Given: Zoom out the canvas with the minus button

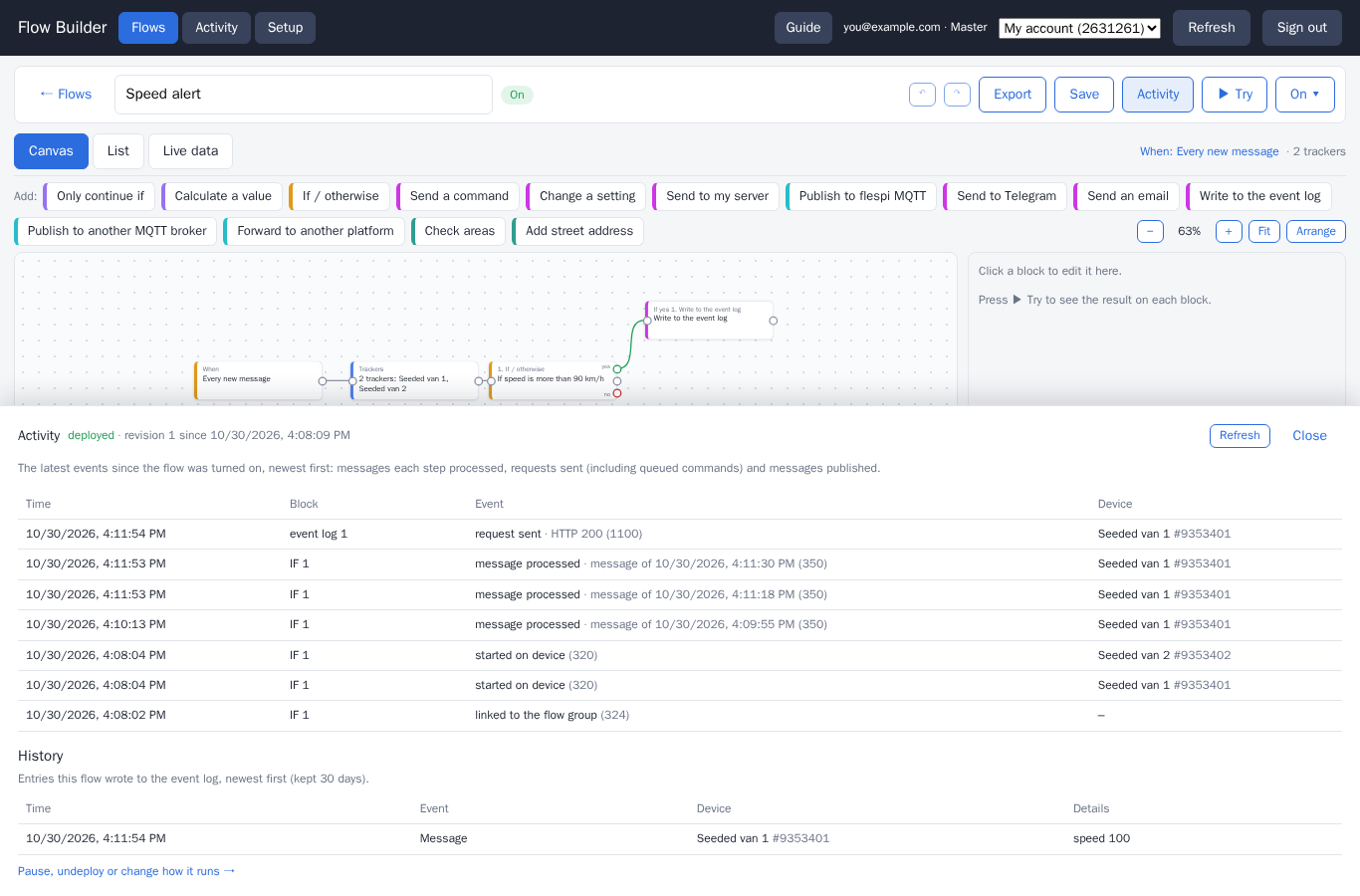Looking at the screenshot, I should [1150, 231].
